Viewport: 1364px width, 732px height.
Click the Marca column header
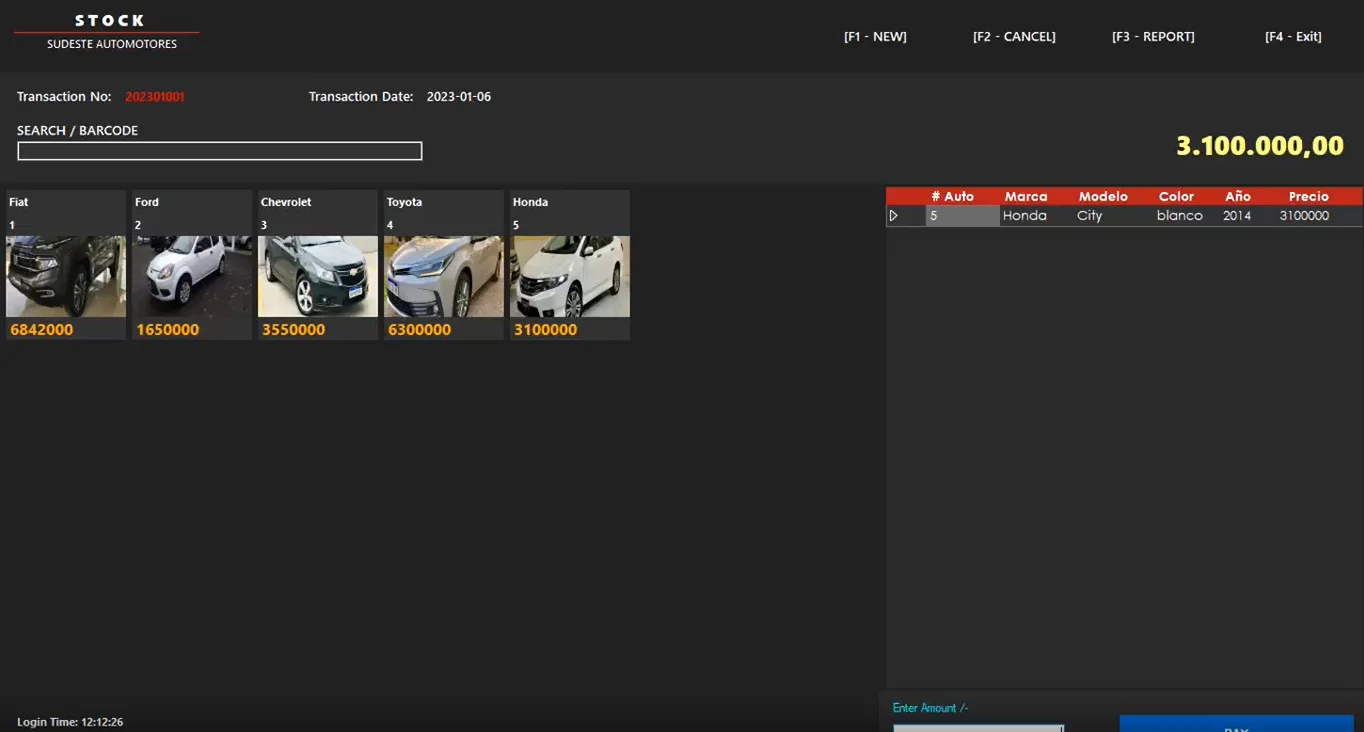click(x=1026, y=197)
